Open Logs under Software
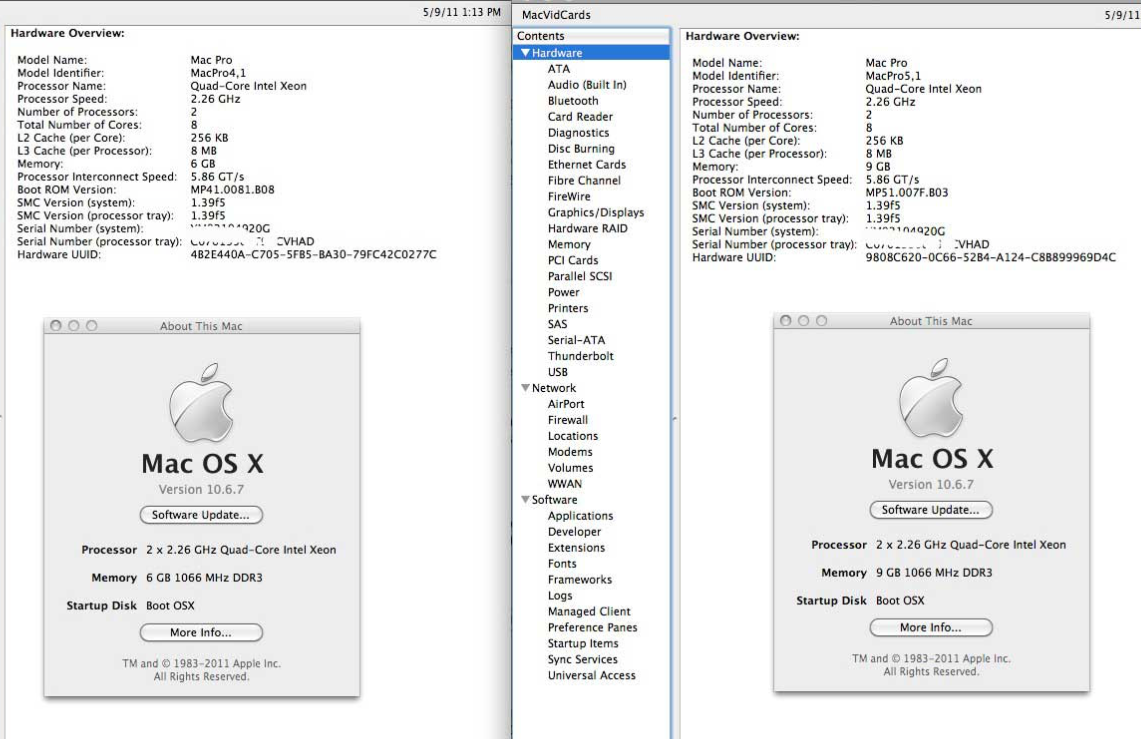The image size is (1141, 739). click(560, 597)
